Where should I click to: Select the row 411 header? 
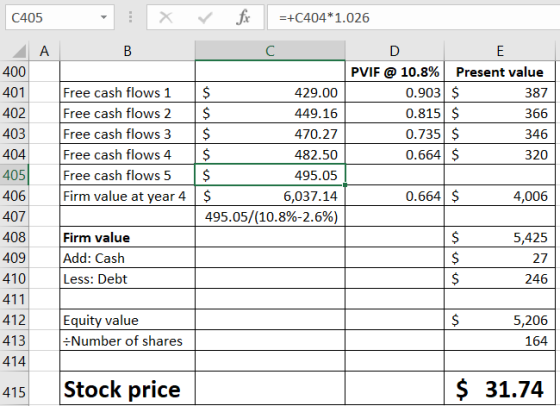coord(14,299)
